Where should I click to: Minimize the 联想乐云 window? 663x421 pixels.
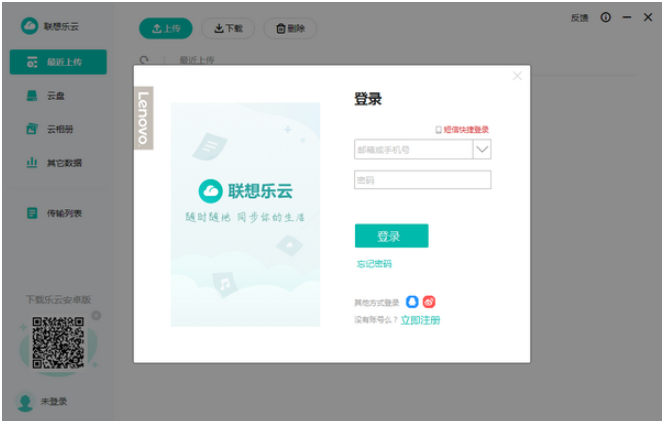pyautogui.click(x=627, y=17)
